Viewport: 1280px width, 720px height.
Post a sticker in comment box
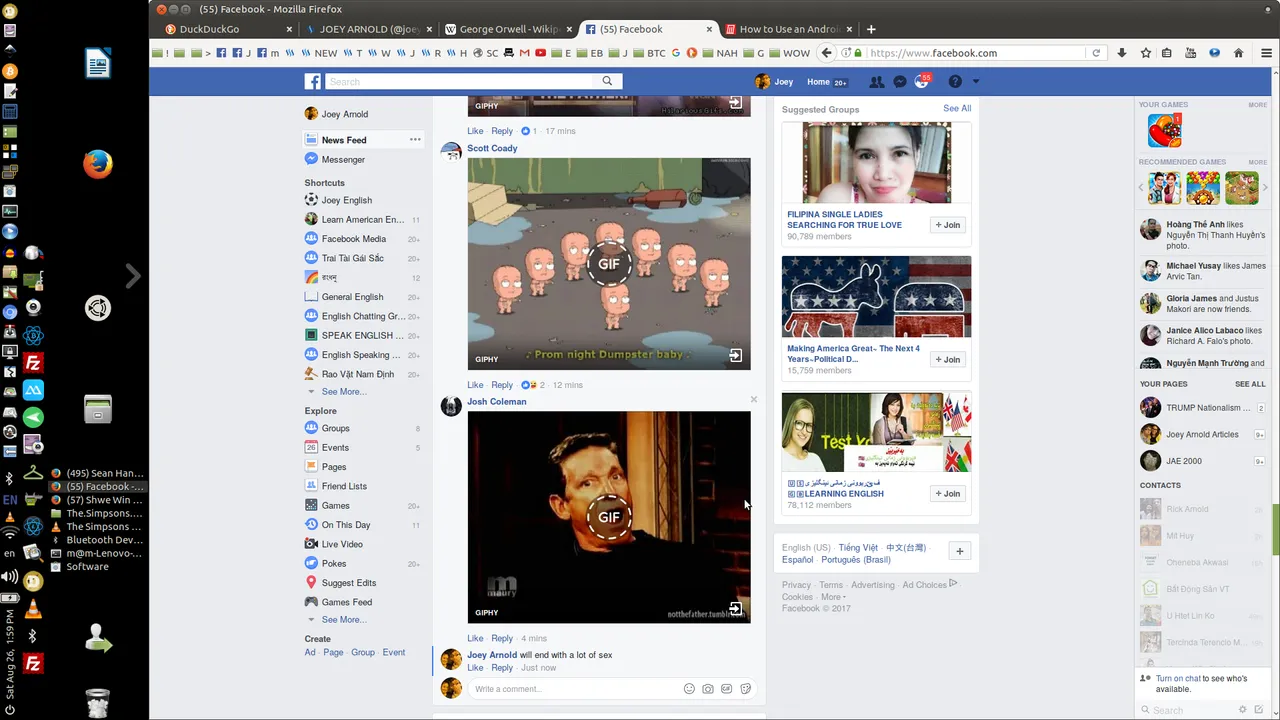(745, 689)
